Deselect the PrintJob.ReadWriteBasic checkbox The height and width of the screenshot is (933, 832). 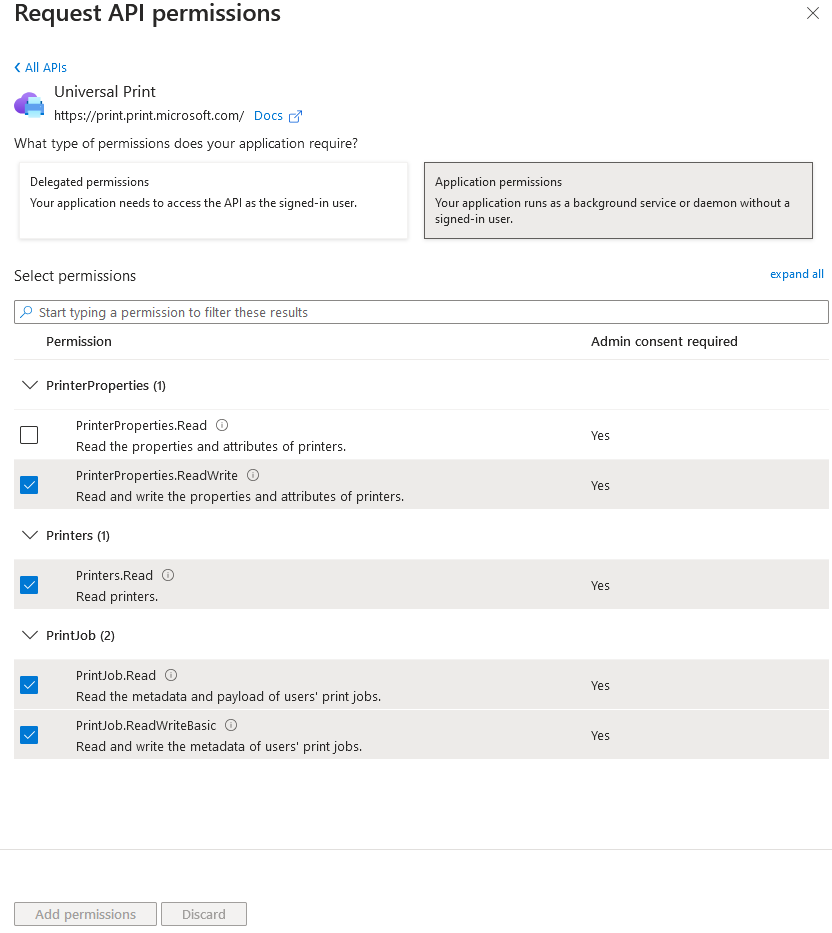pos(29,735)
